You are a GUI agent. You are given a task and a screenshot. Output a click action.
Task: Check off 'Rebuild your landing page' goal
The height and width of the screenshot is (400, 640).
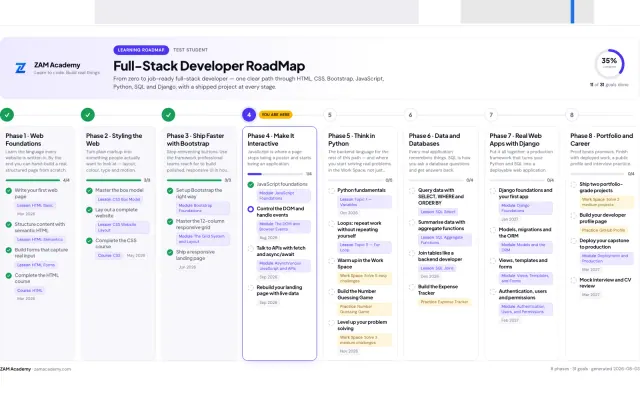pyautogui.click(x=251, y=288)
